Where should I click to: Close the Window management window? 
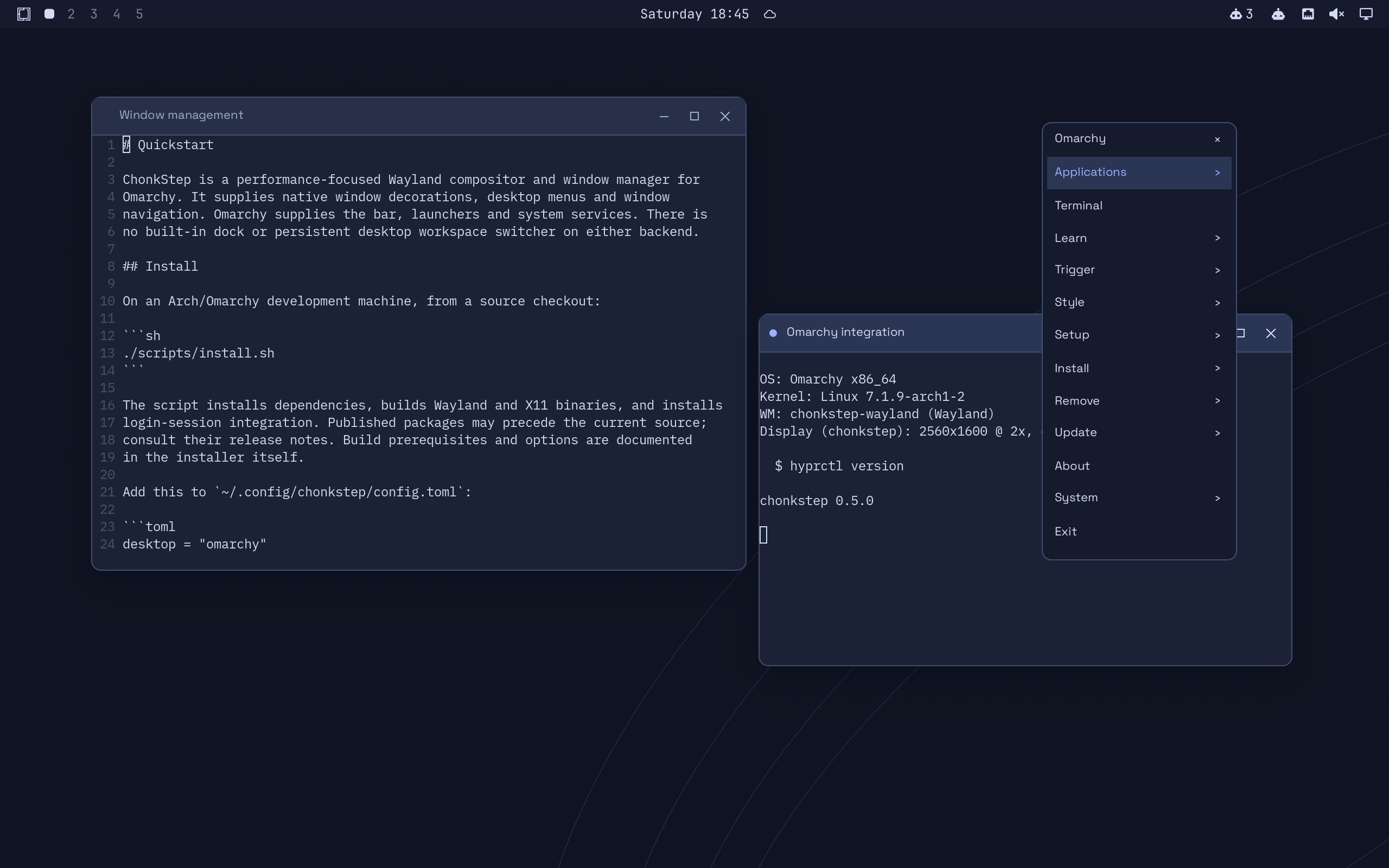coord(725,117)
